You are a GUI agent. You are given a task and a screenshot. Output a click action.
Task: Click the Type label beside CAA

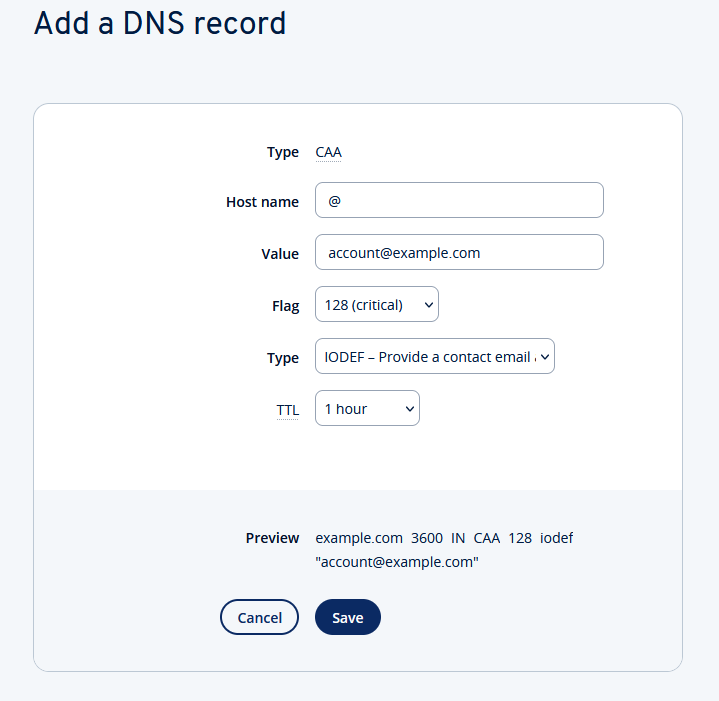pyautogui.click(x=282, y=152)
